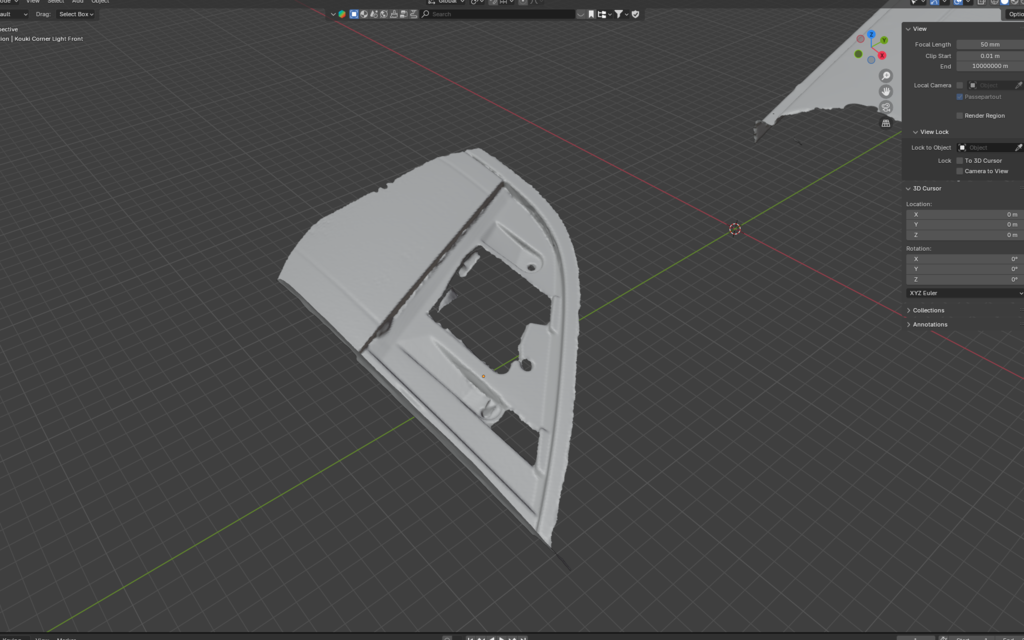1024x640 pixels.
Task: Click the bookmark icon beside the search field
Action: pos(591,14)
